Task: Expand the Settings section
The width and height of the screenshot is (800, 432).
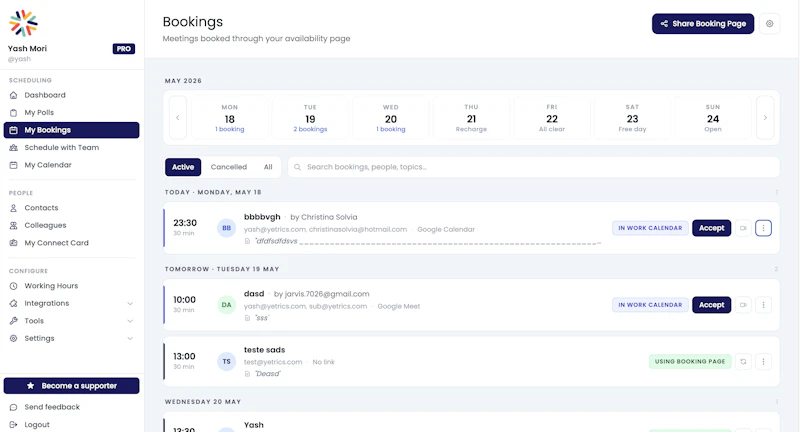Action: [71, 338]
